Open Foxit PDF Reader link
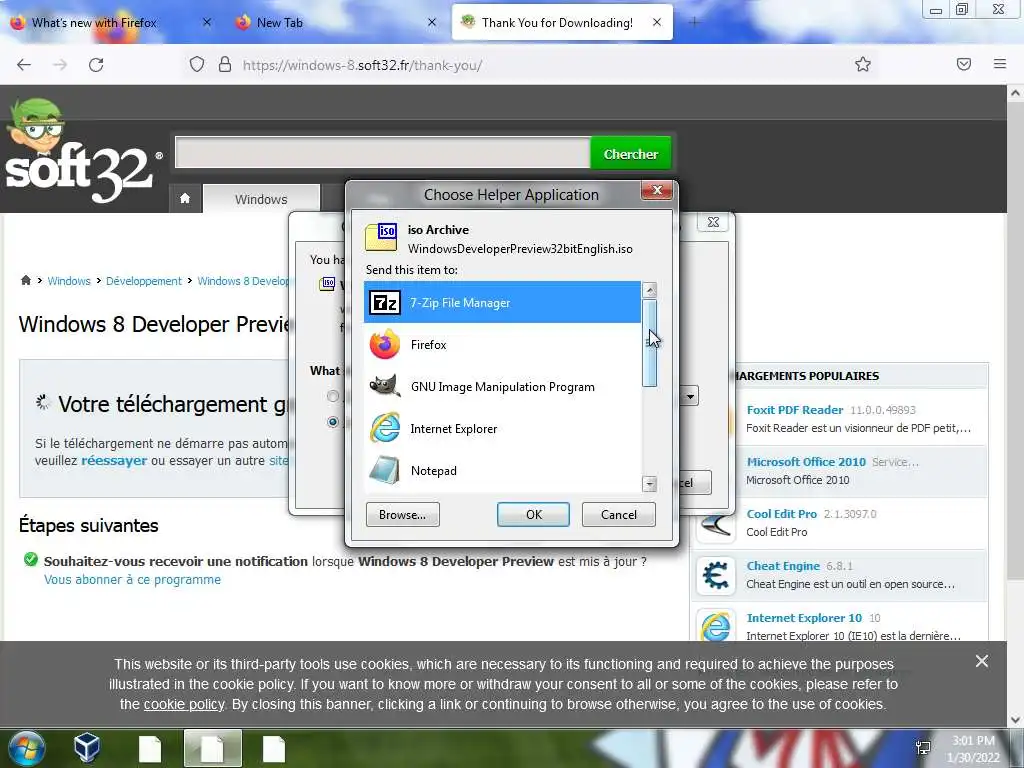 pyautogui.click(x=795, y=409)
